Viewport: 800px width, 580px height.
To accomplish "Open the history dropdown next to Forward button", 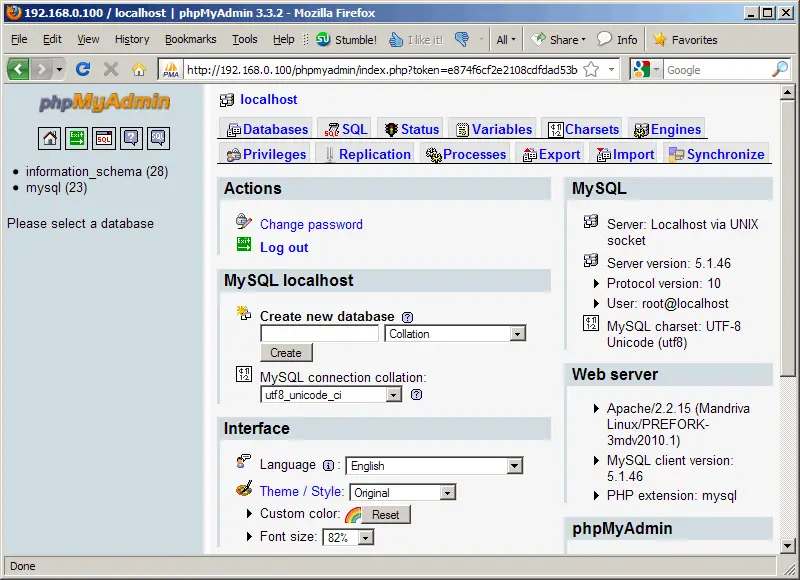I will coord(59,69).
